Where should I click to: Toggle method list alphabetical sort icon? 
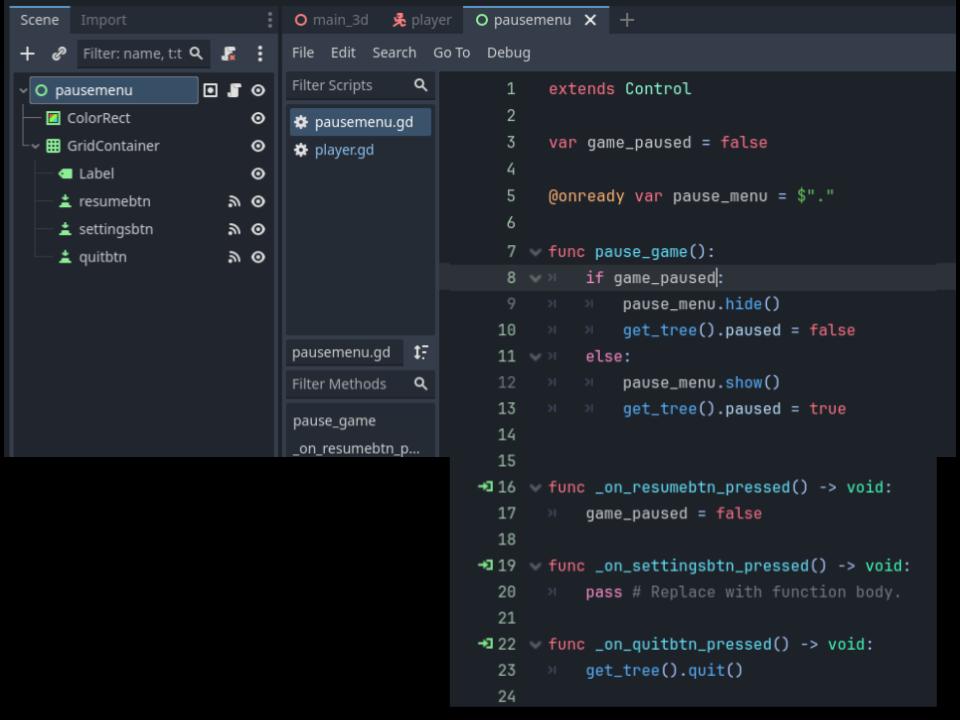[x=421, y=352]
